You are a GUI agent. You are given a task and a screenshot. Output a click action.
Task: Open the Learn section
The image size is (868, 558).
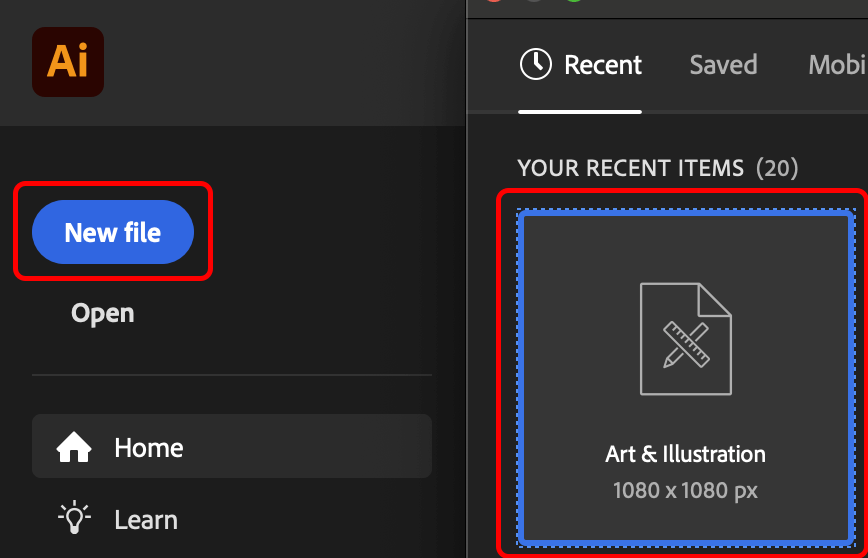point(145,520)
